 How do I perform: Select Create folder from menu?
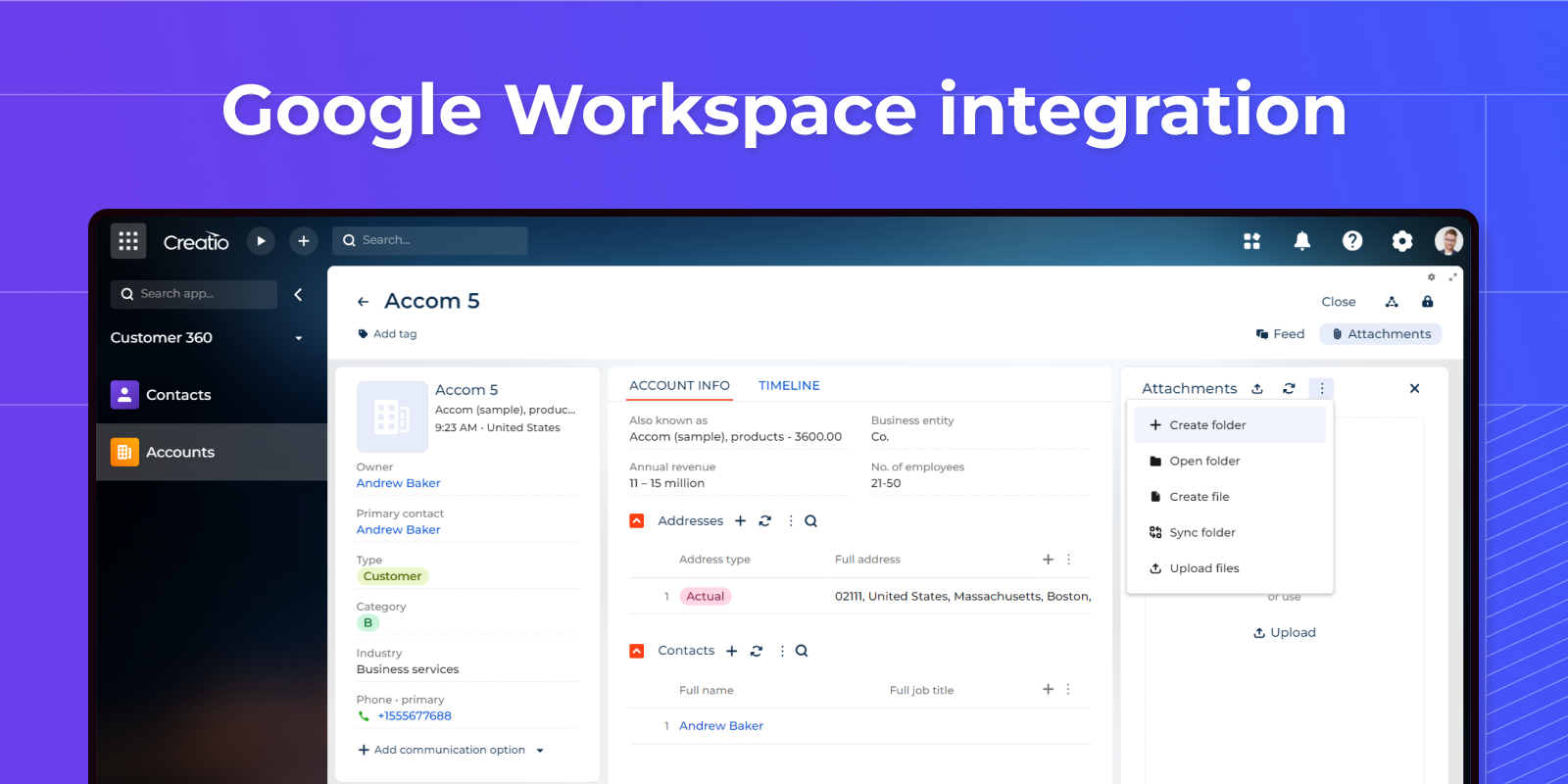pos(1206,425)
